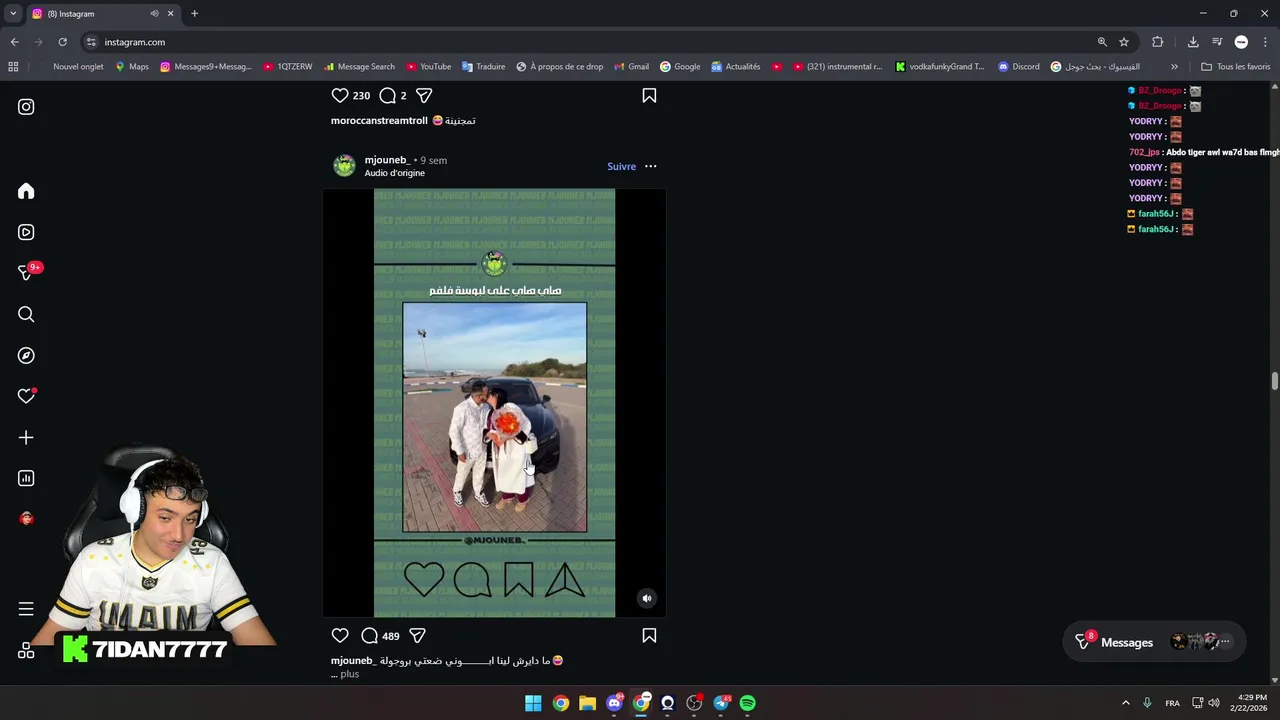The image size is (1280, 720).
Task: Open the system volume control in the tray
Action: coord(1214,703)
